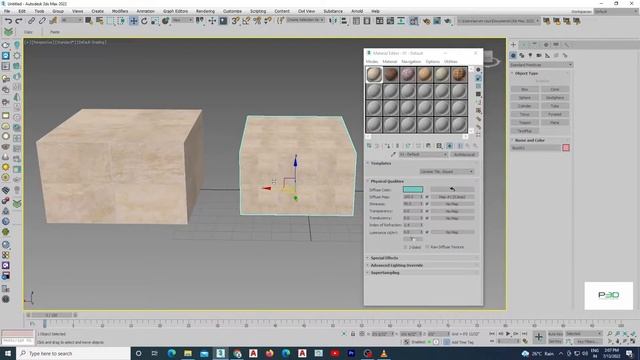
Task: Select Shapes category in command panel
Action: 522,55
